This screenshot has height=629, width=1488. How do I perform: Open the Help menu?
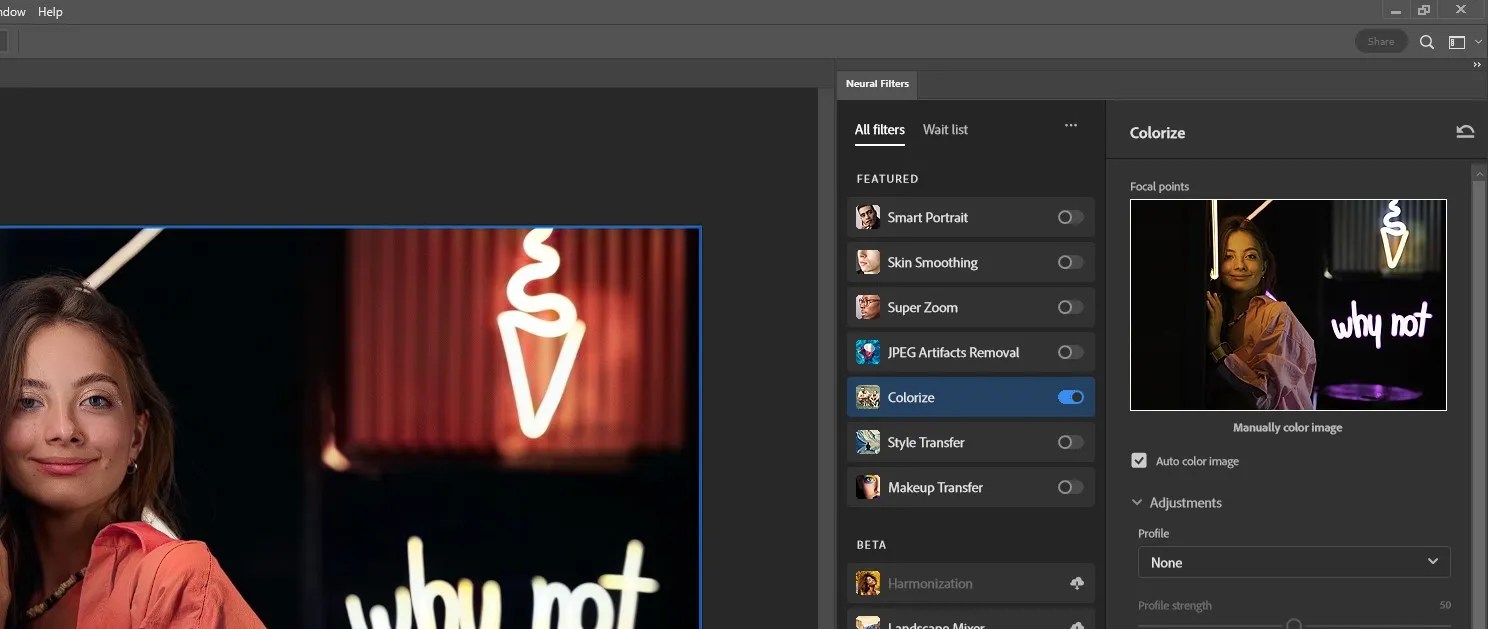coord(50,11)
